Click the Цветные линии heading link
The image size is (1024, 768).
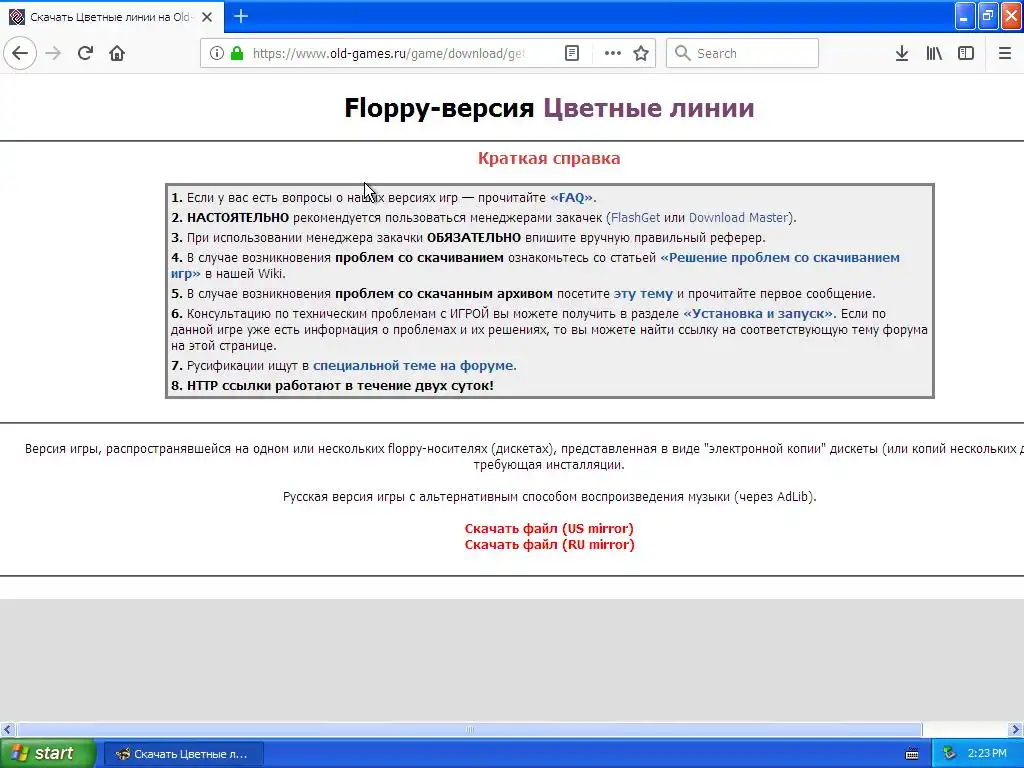(x=648, y=108)
